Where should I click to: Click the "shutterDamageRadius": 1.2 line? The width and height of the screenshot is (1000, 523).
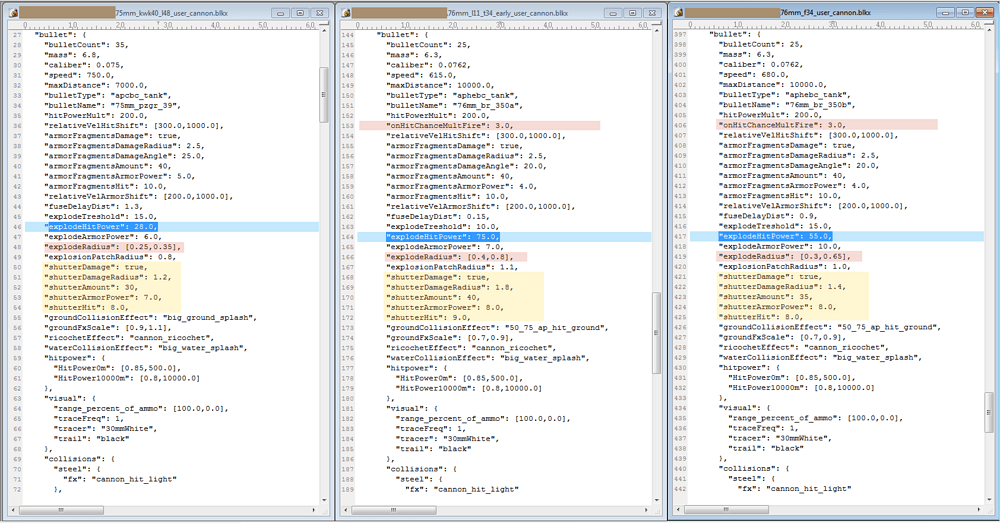point(107,277)
